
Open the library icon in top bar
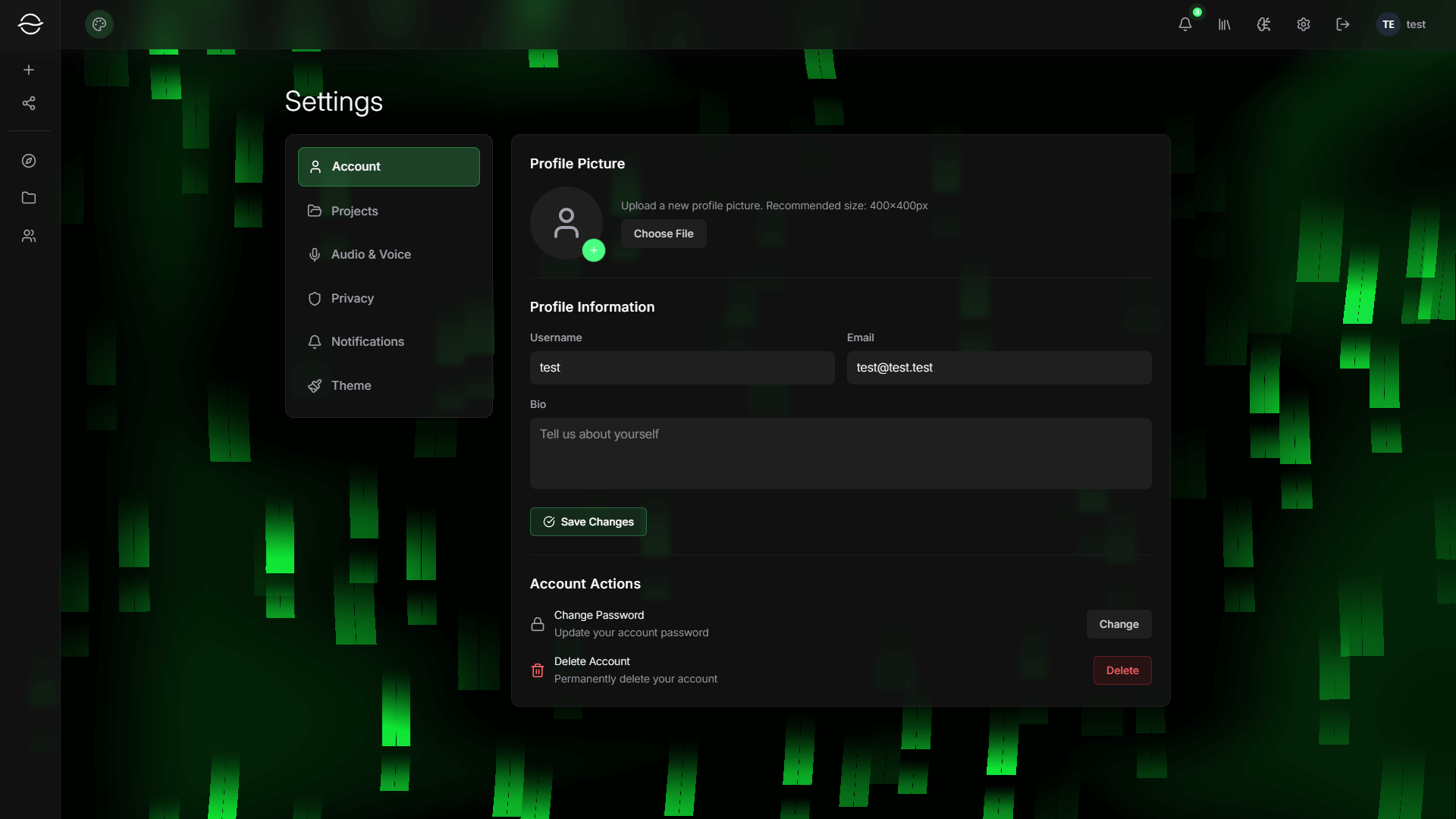pyautogui.click(x=1225, y=24)
